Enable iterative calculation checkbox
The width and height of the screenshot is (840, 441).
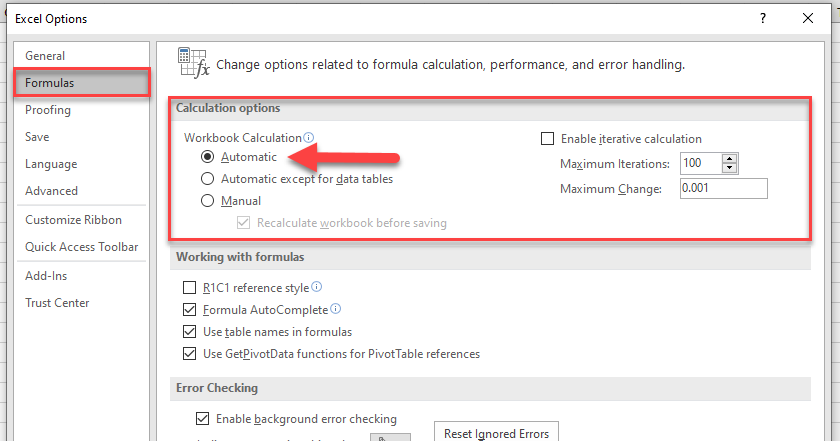[547, 139]
